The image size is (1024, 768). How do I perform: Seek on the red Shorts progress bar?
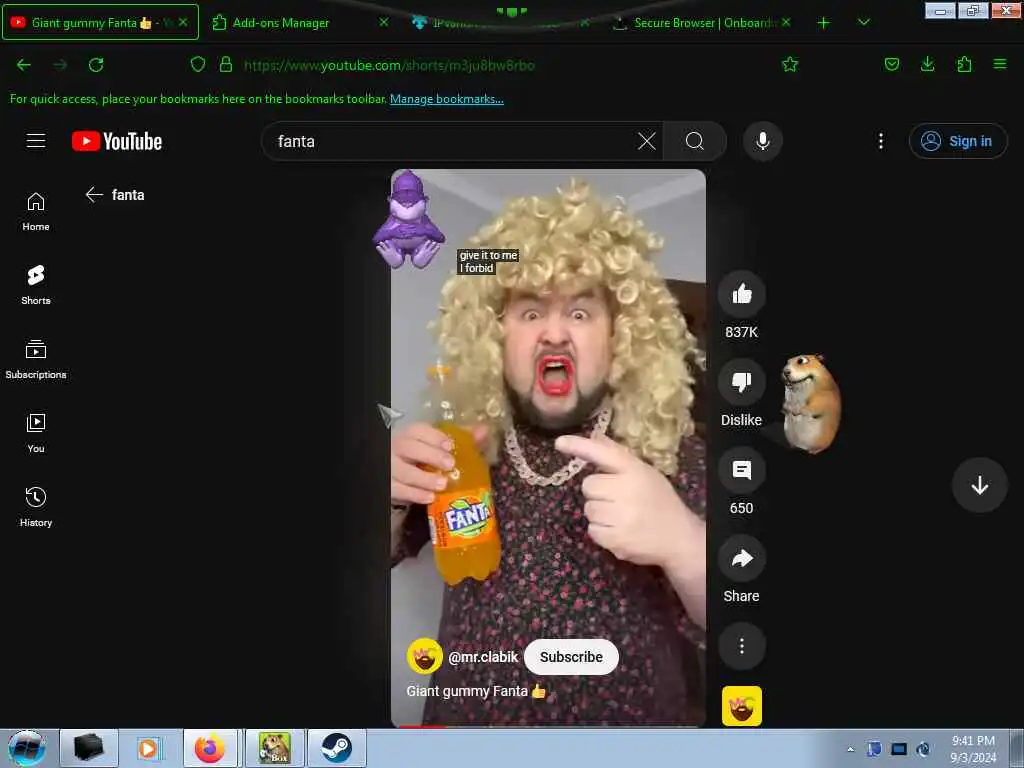pos(548,726)
